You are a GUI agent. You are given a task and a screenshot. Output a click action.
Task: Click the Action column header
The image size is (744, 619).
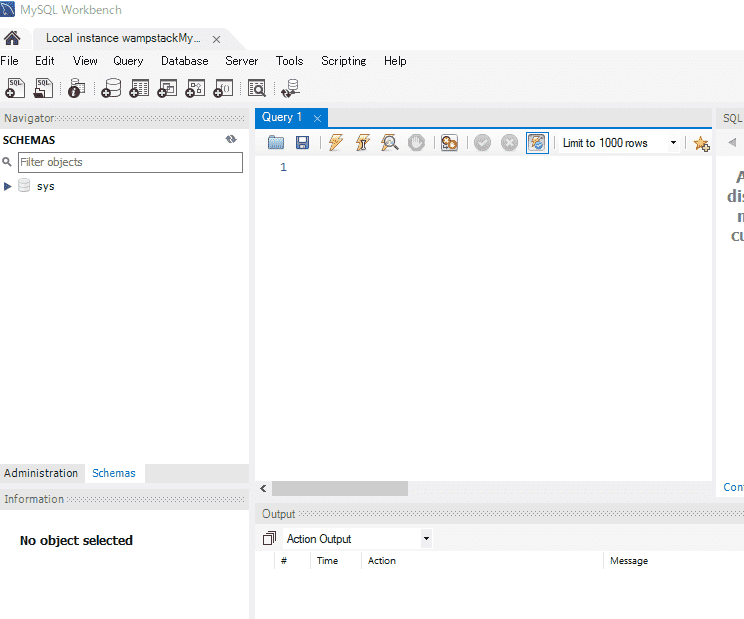coord(382,561)
